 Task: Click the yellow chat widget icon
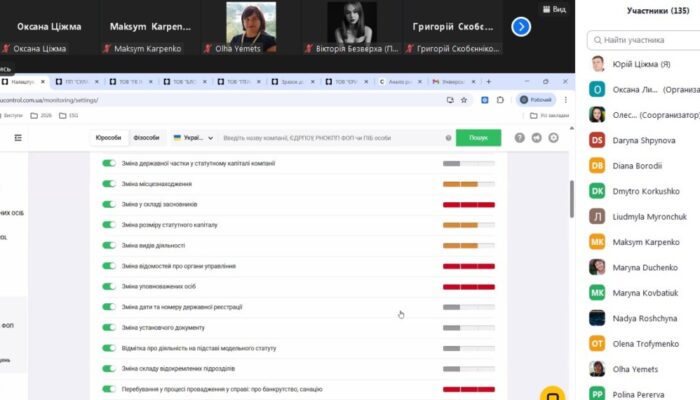[551, 393]
